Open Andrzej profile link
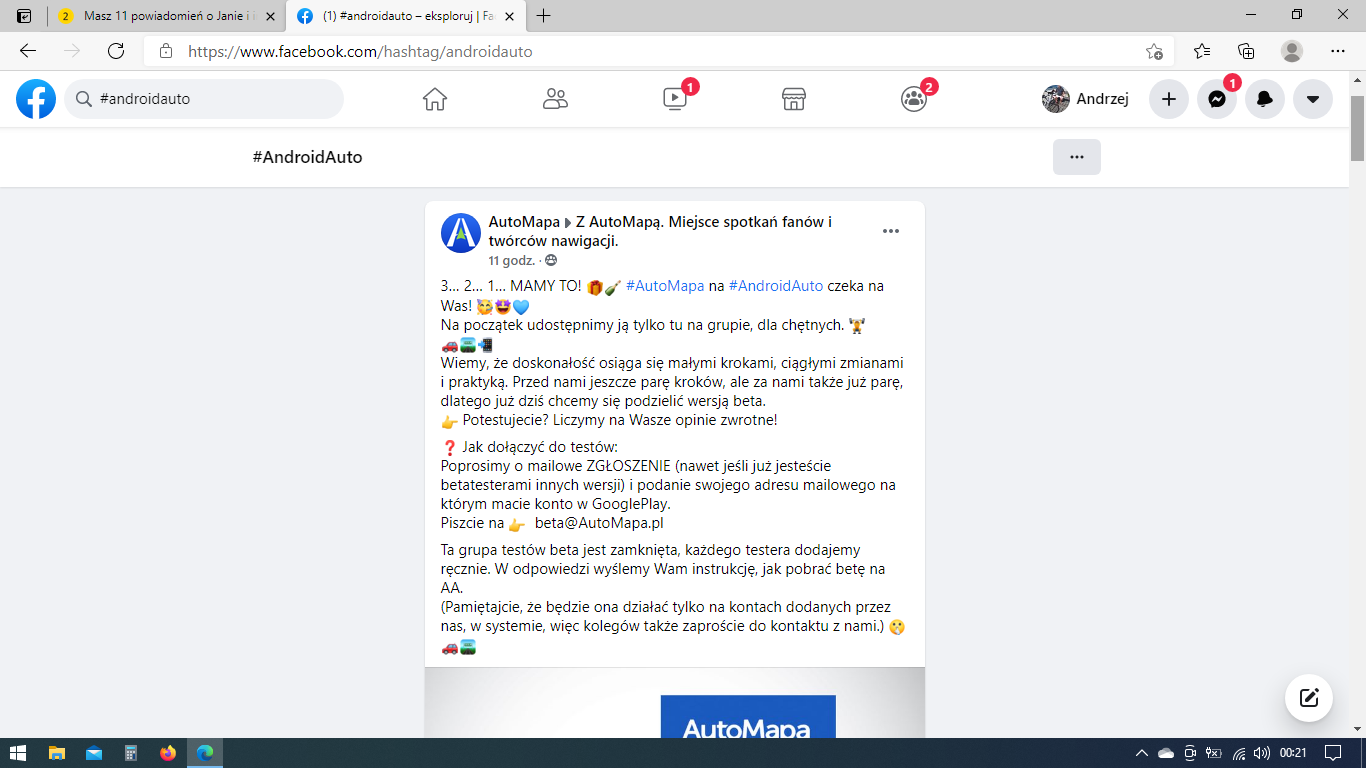 tap(1086, 99)
